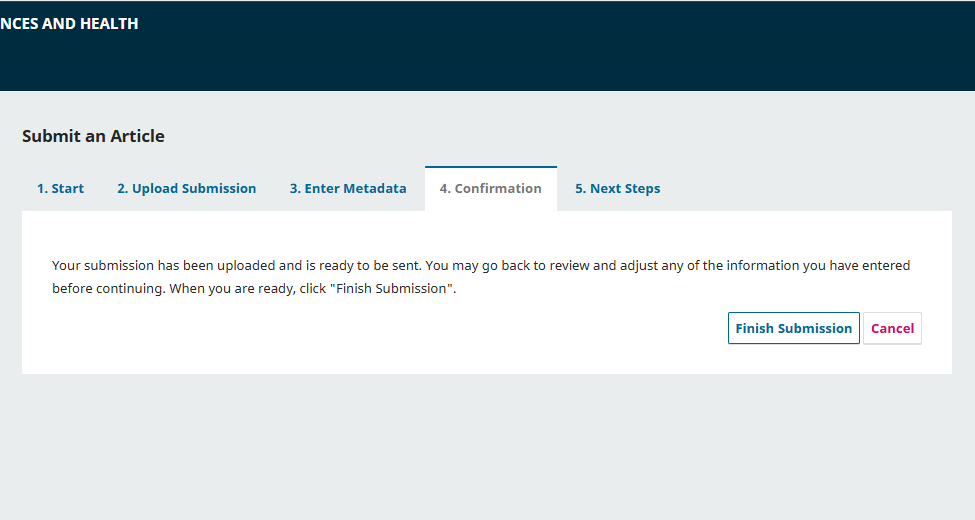Open the 1. Start tab
Viewport: 975px width, 520px height.
60,188
